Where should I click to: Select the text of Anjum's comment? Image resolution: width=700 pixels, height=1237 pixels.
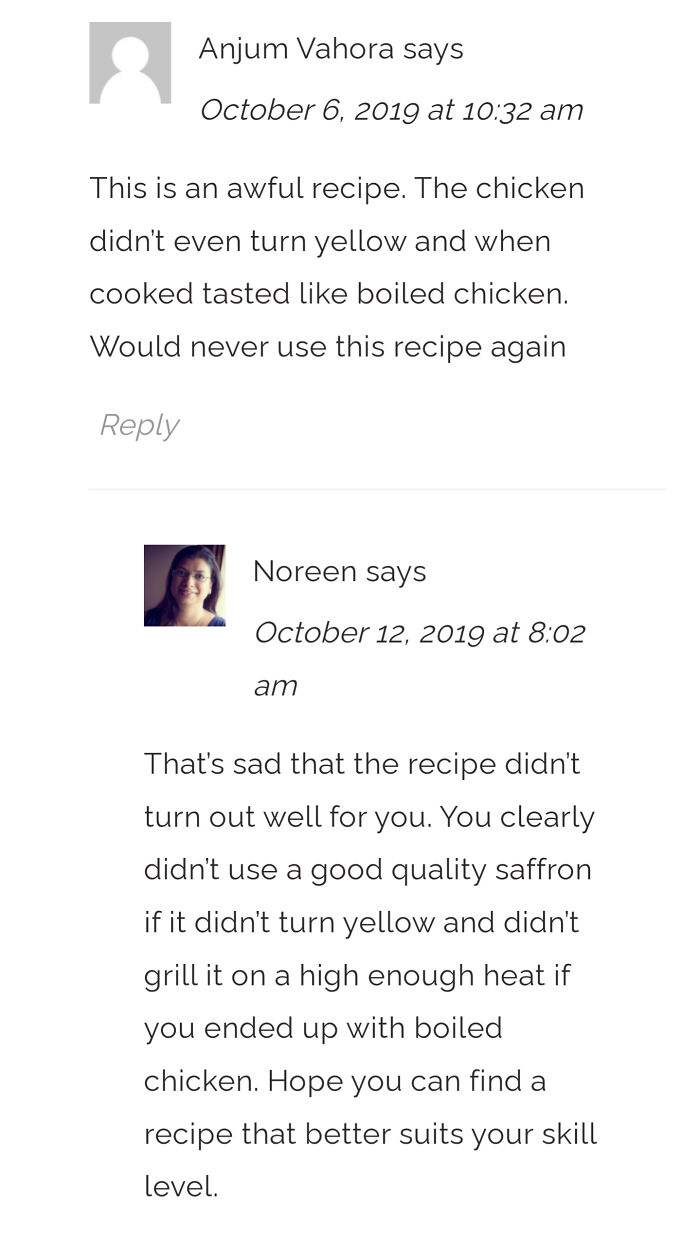[337, 267]
